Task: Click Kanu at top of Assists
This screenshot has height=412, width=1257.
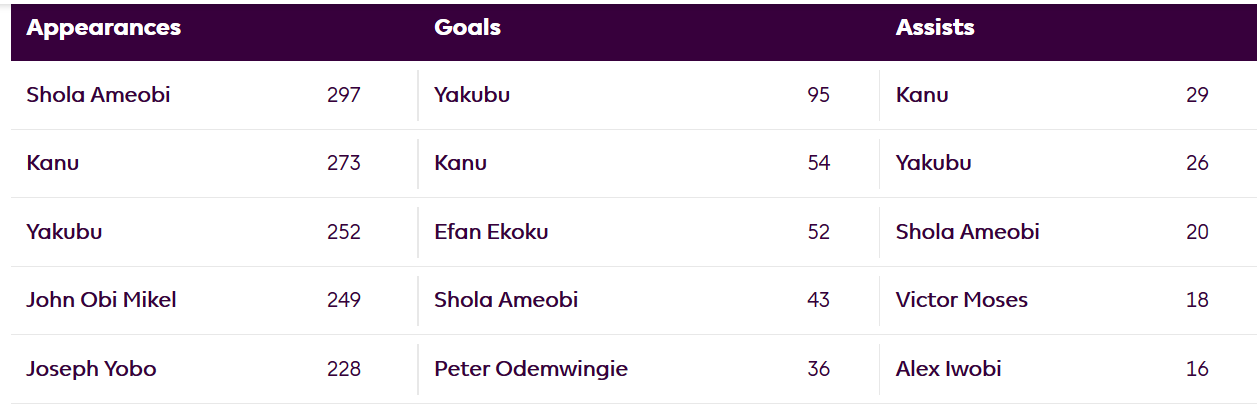Action: (x=922, y=95)
